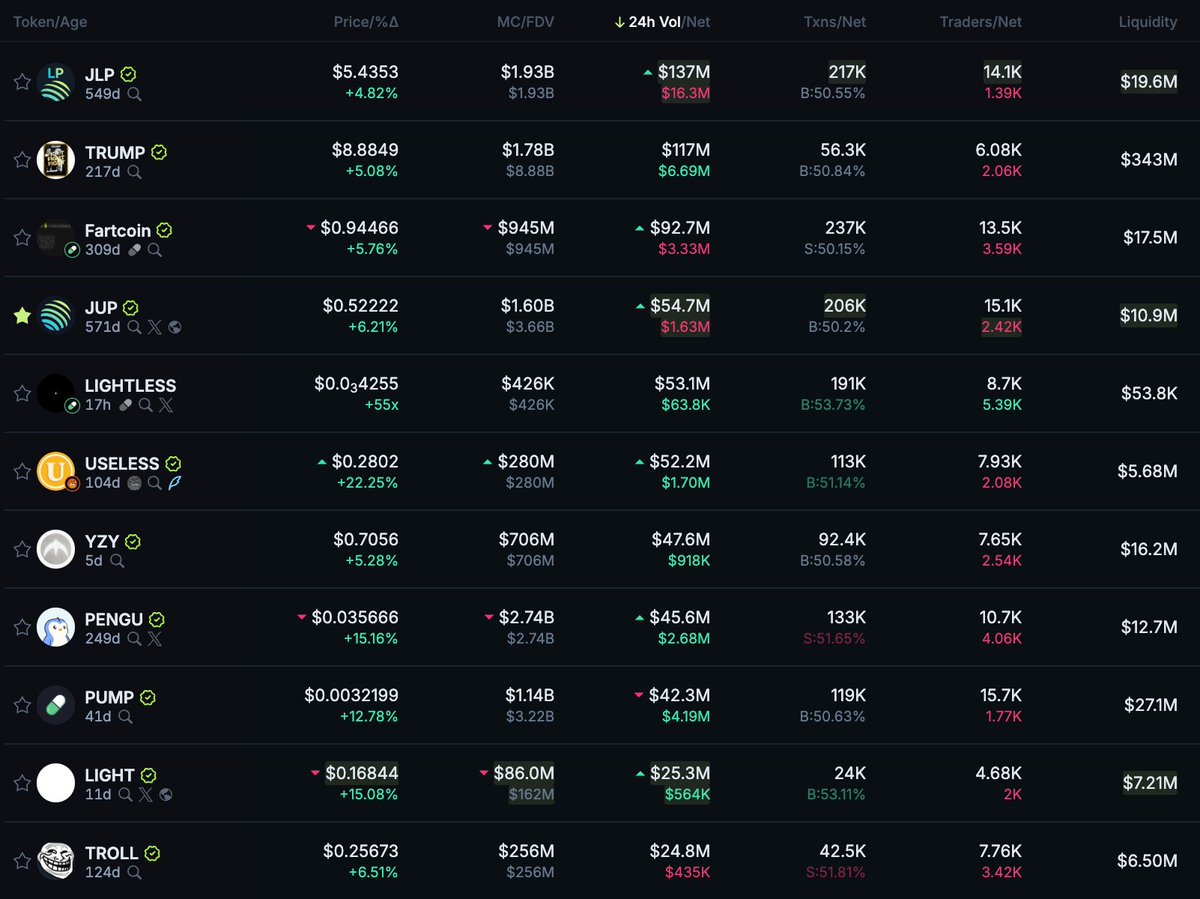Star the TROLL token
The image size is (1200, 899).
tap(22, 862)
